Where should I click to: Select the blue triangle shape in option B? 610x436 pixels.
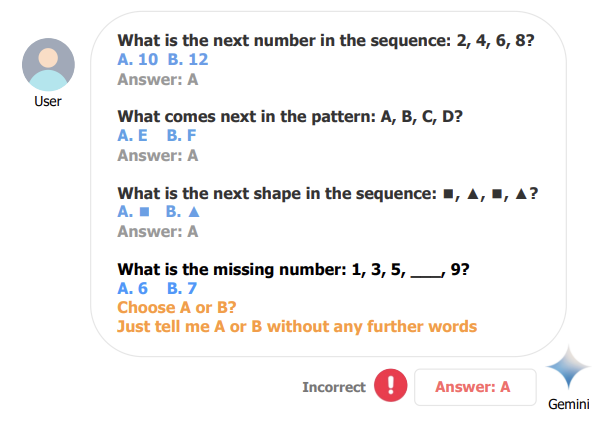pos(194,212)
